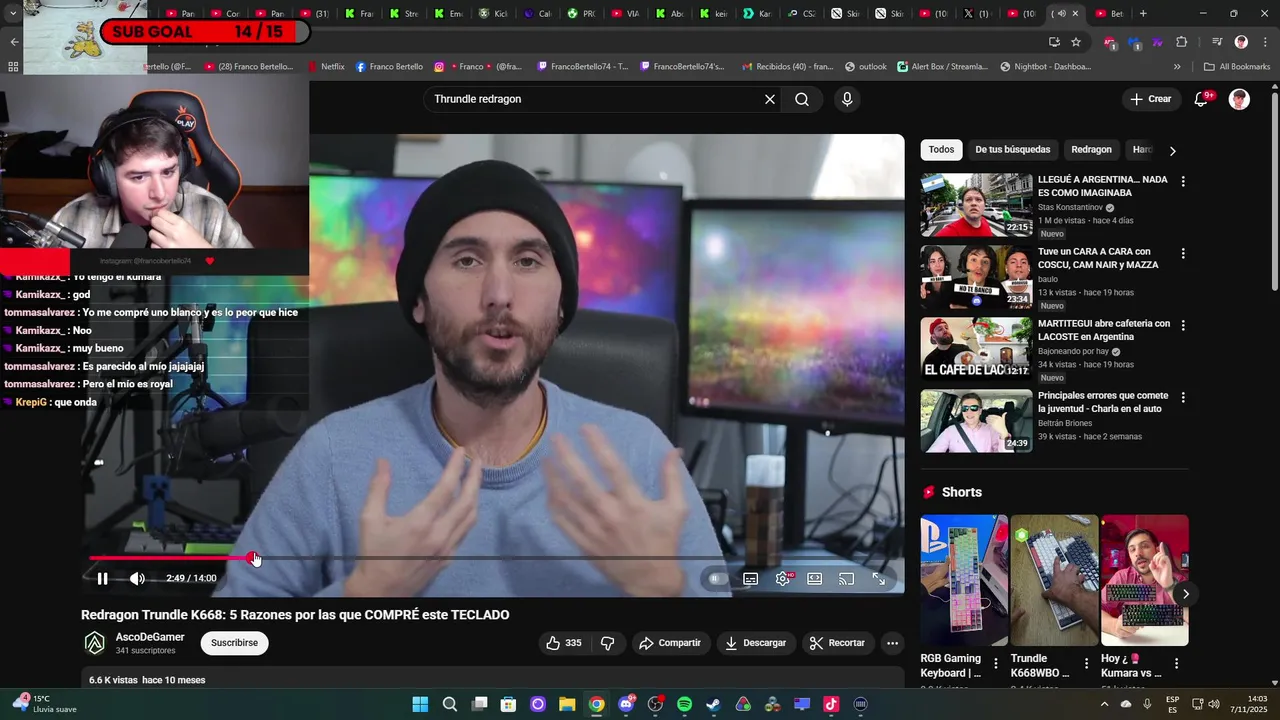Subscribe with the Suscribirse button
The image size is (1280, 720).
[x=234, y=643]
